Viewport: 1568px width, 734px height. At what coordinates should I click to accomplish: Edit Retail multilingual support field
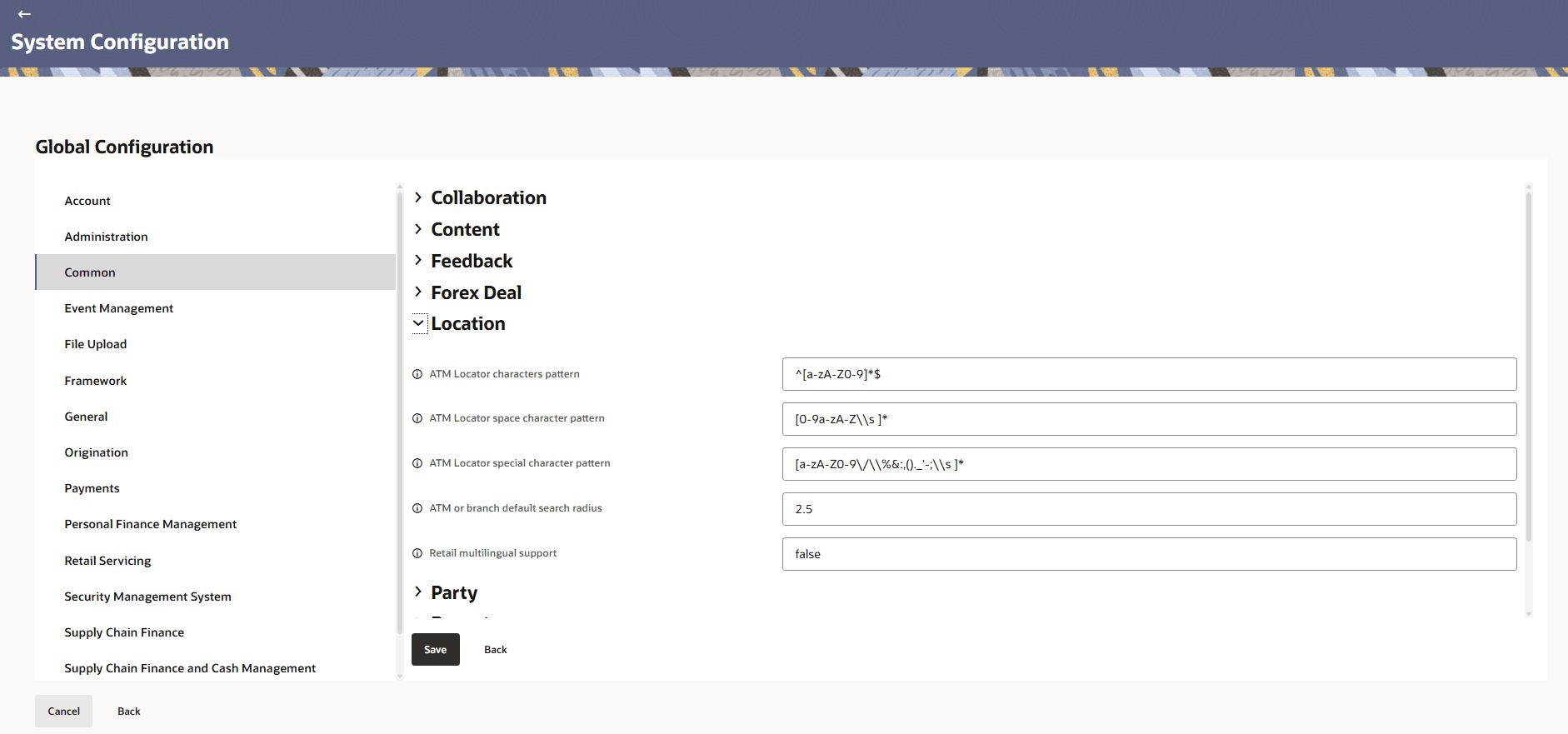(x=1149, y=554)
